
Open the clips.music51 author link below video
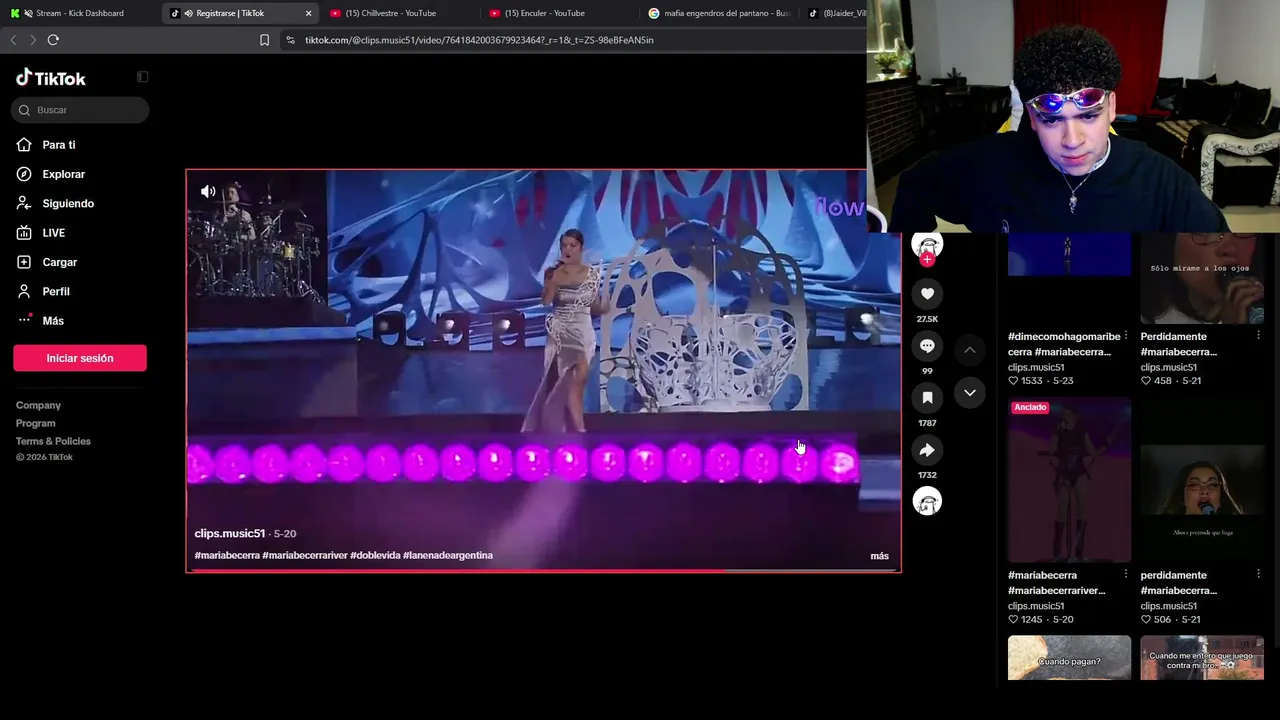[229, 533]
